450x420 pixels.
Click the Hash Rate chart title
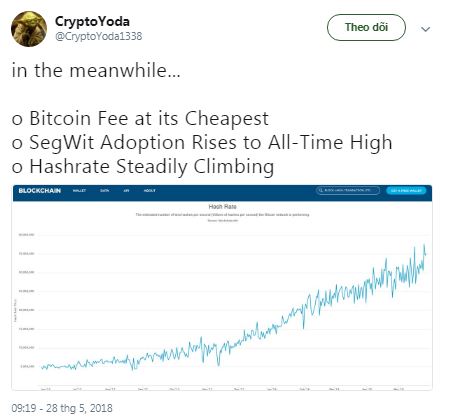pyautogui.click(x=222, y=207)
